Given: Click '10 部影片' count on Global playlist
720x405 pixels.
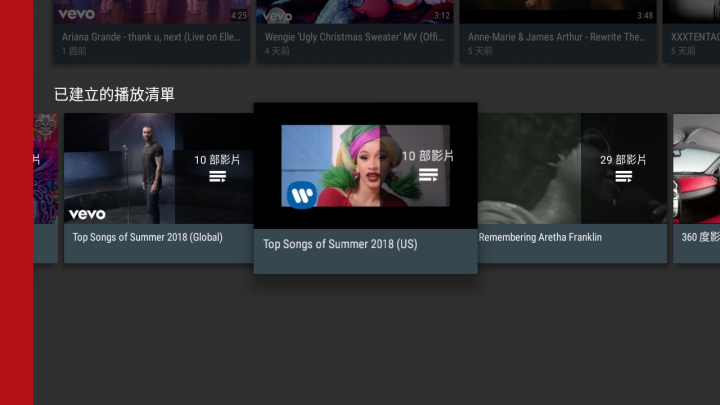Looking at the screenshot, I should coord(217,160).
